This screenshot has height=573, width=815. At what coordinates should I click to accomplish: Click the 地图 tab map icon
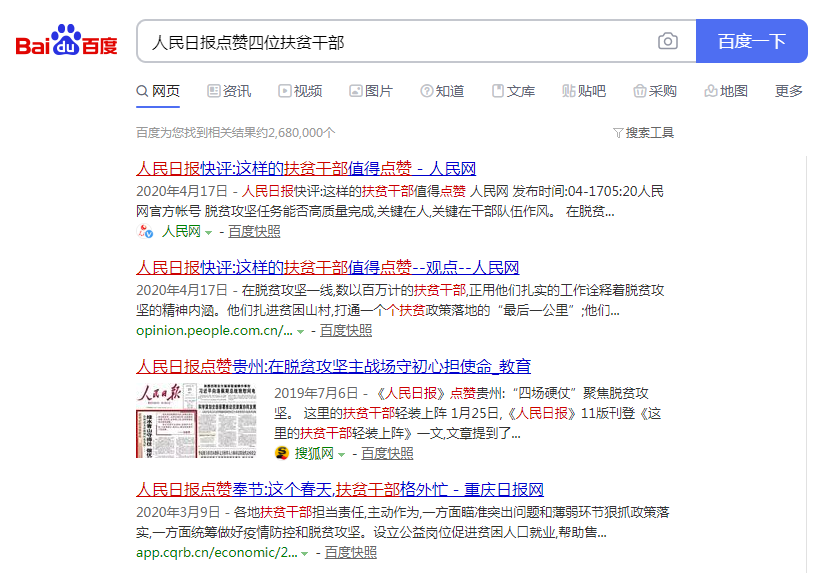point(711,91)
